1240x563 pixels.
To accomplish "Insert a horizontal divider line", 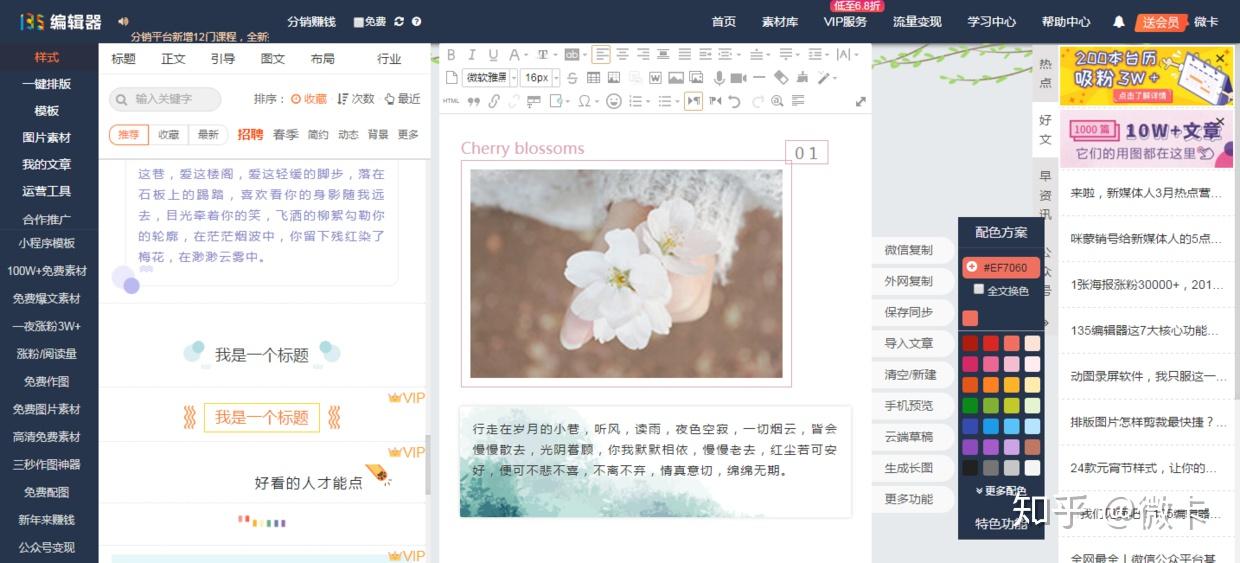I will 759,77.
